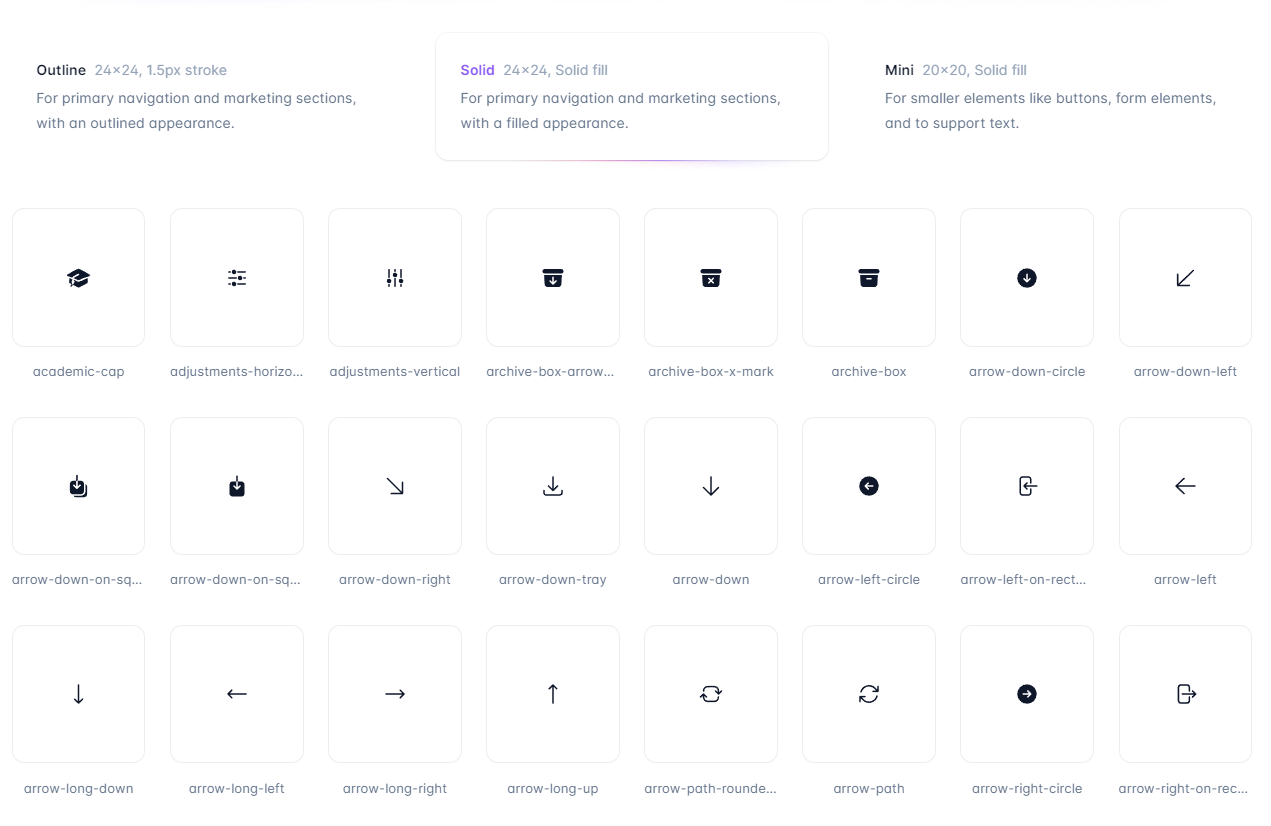
Task: Click the 'arrow-right-circle' name label
Action: (x=1027, y=788)
